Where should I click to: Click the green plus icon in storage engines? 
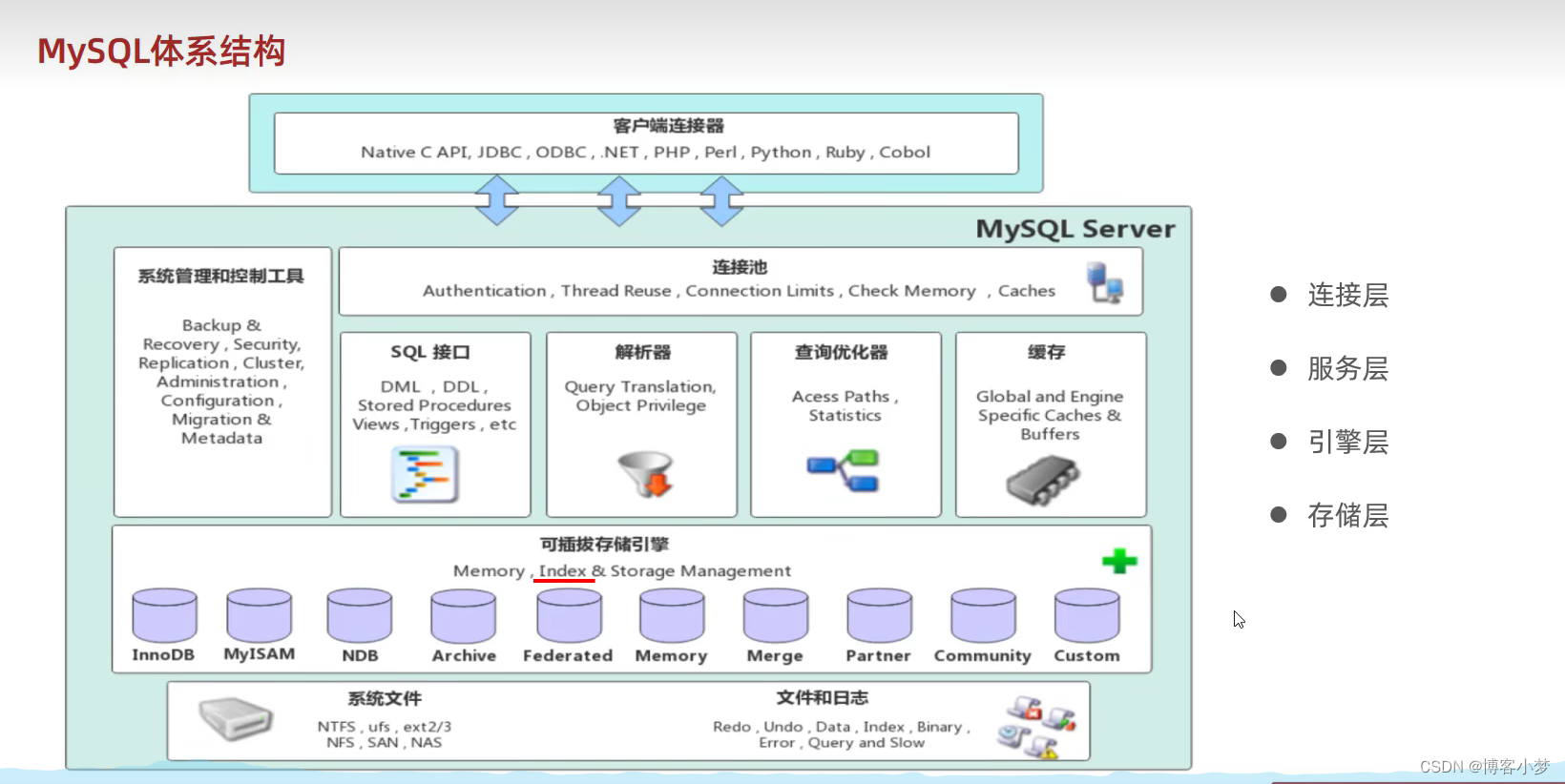(x=1119, y=561)
